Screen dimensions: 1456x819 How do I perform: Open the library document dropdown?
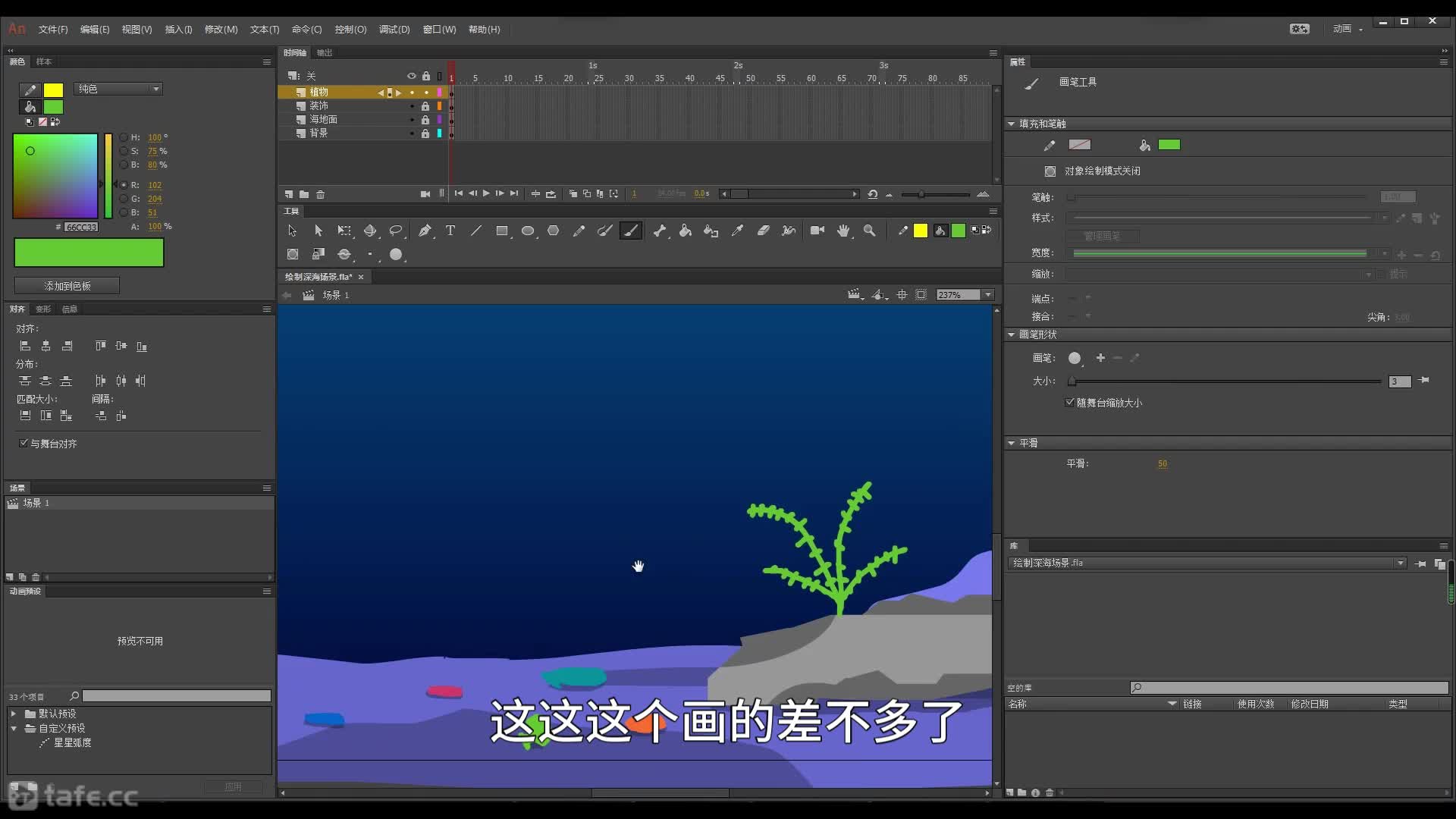(x=1401, y=563)
